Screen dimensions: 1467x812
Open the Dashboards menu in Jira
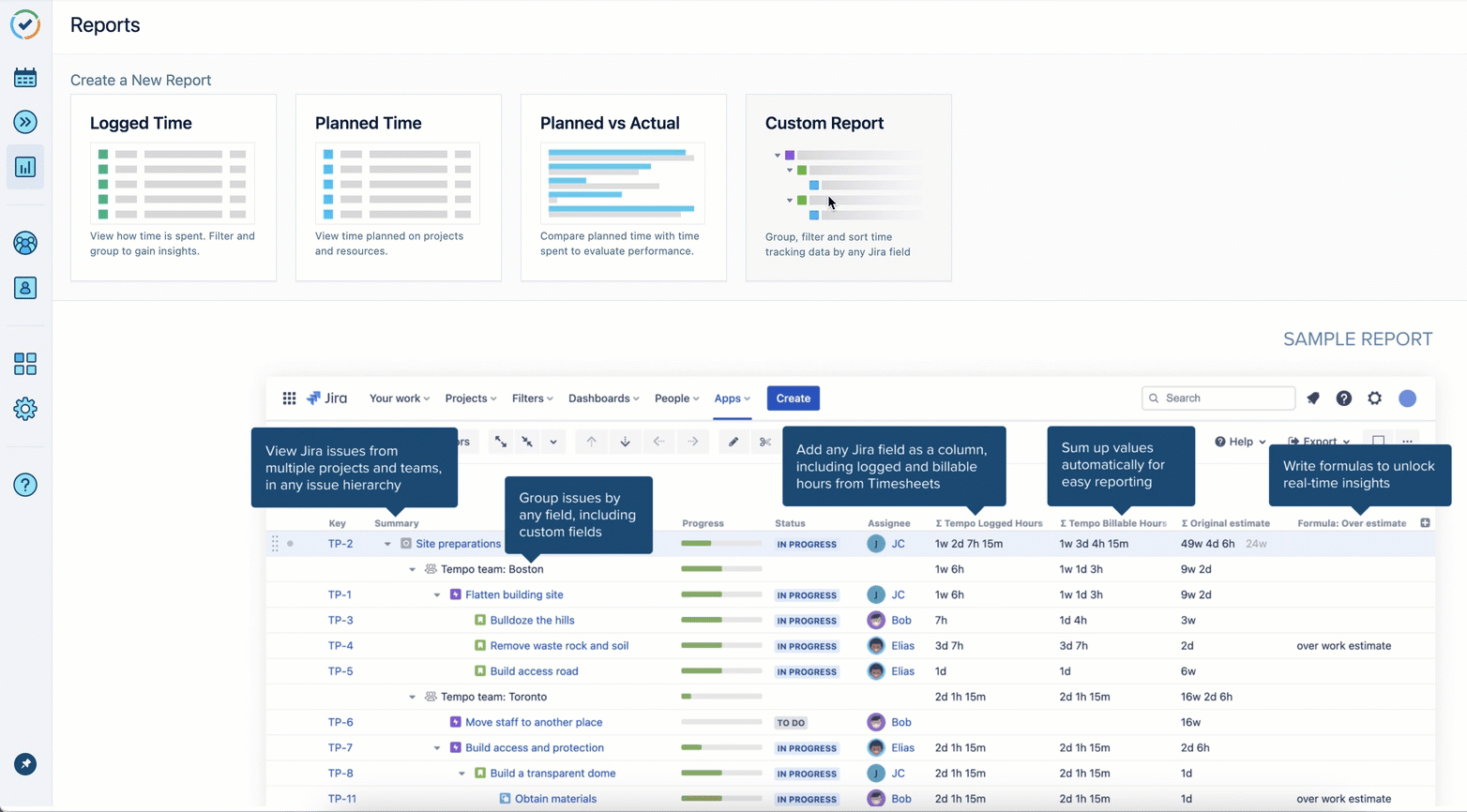603,398
